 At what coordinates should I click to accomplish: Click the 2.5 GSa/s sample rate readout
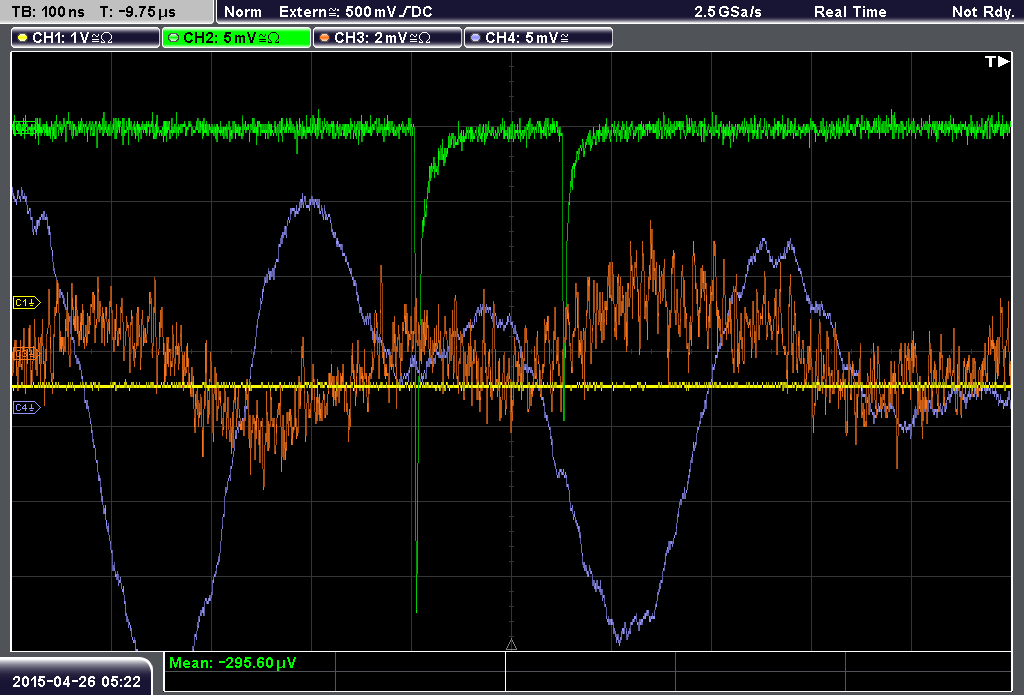coord(728,12)
